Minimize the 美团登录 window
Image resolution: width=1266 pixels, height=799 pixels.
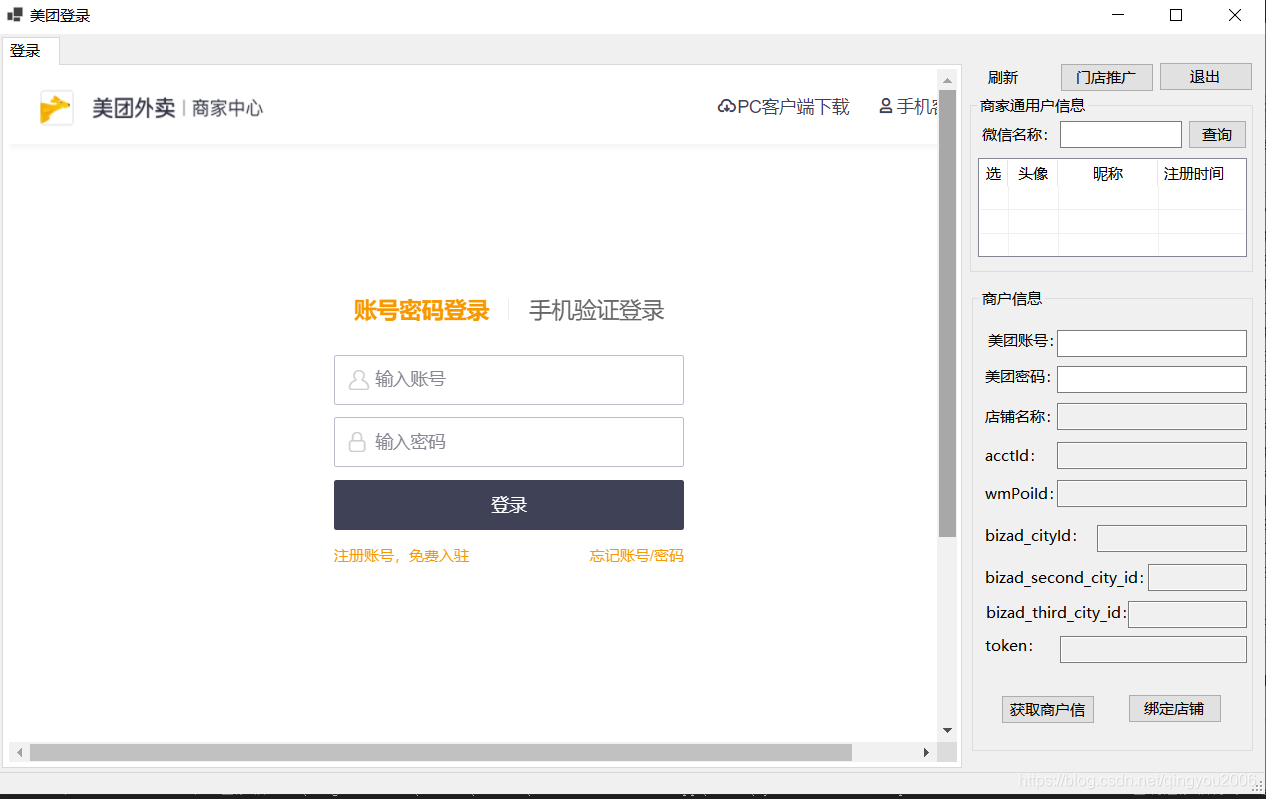1118,15
